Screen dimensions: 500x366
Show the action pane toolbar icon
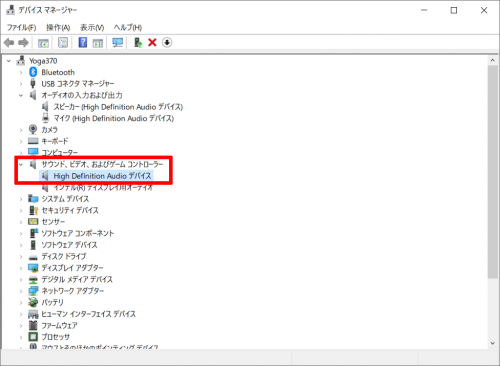[98, 43]
